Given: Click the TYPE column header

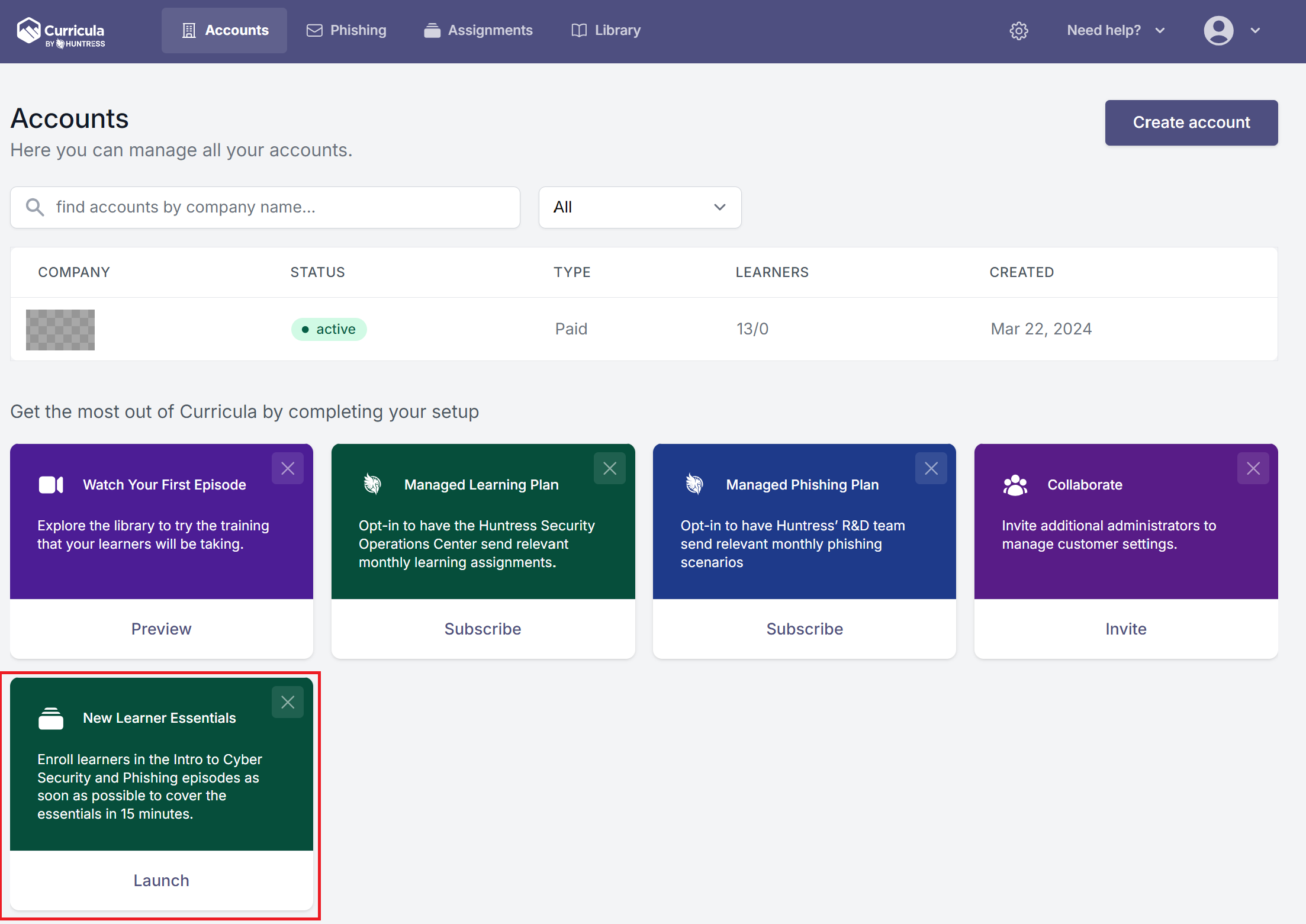Looking at the screenshot, I should point(572,272).
